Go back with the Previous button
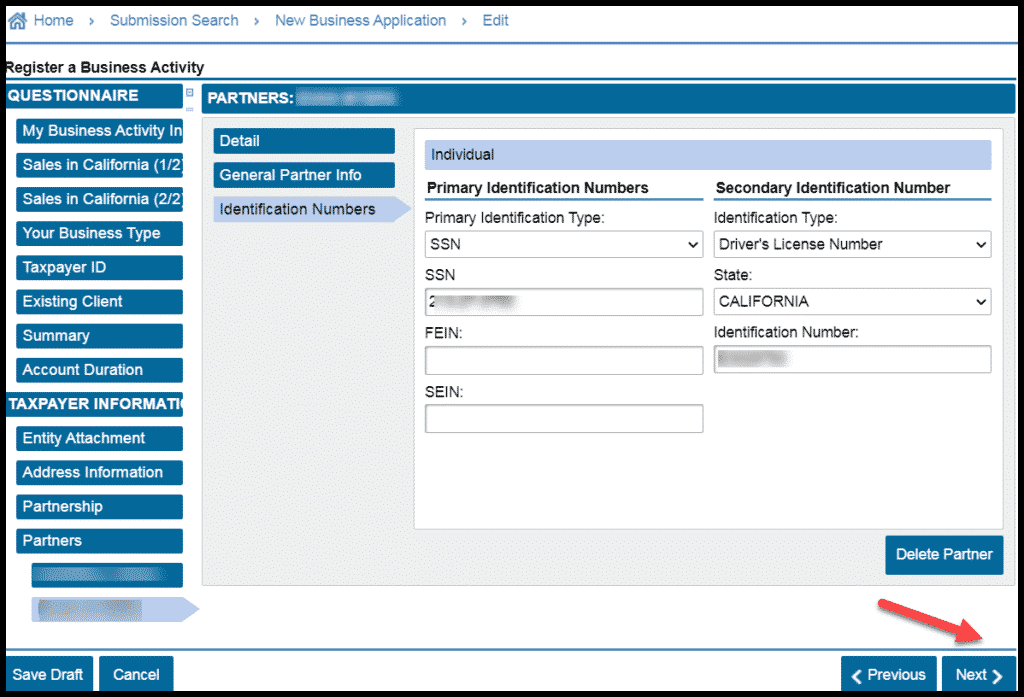 click(x=889, y=675)
